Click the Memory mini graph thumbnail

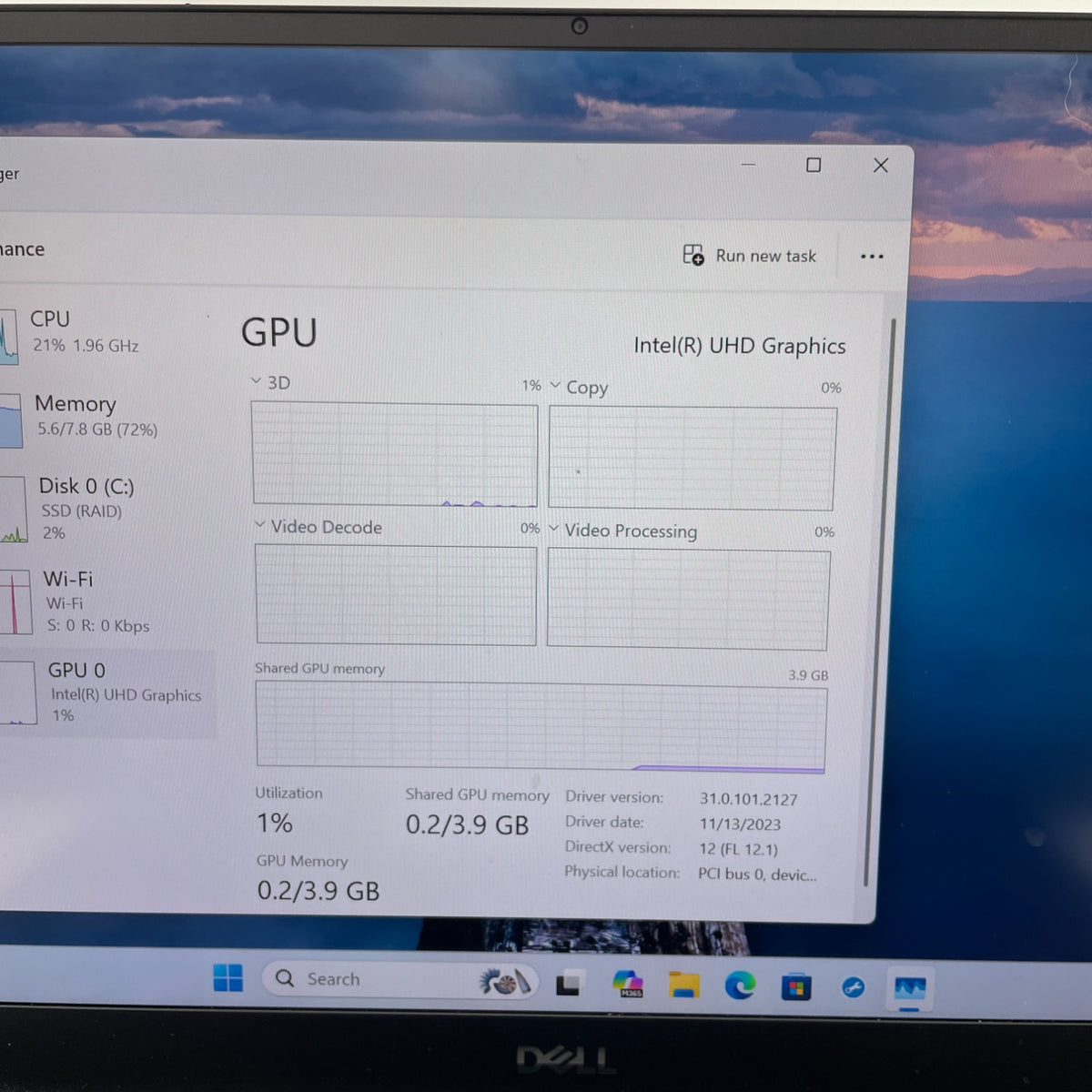point(11,420)
